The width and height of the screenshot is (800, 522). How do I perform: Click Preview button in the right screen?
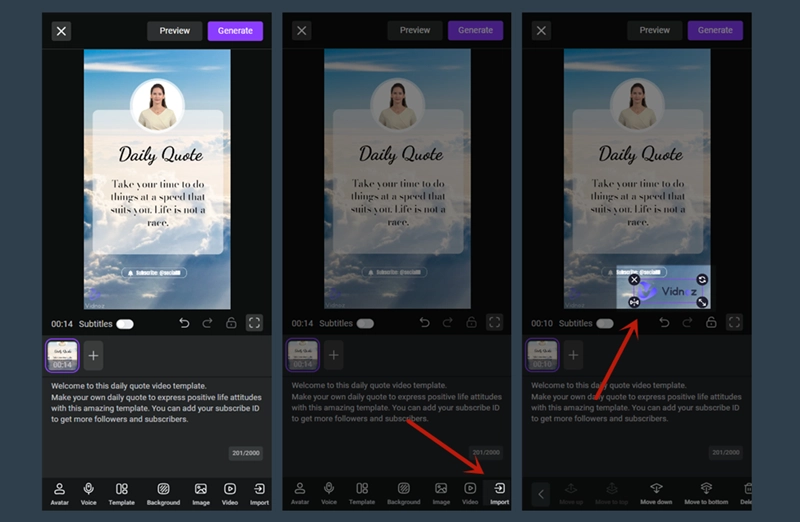[x=655, y=30]
